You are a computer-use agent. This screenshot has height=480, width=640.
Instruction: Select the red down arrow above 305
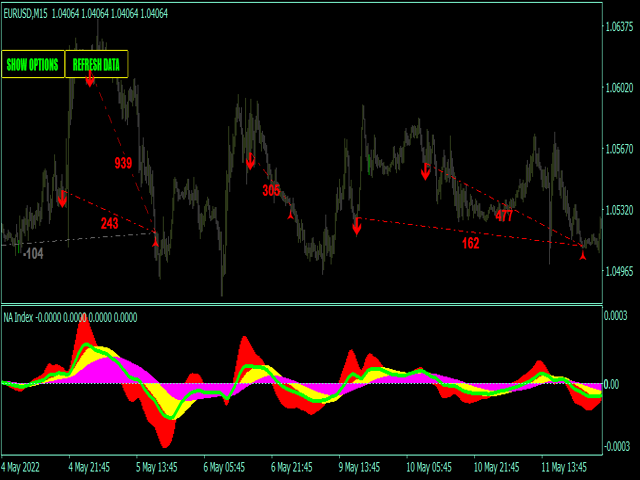tap(251, 162)
